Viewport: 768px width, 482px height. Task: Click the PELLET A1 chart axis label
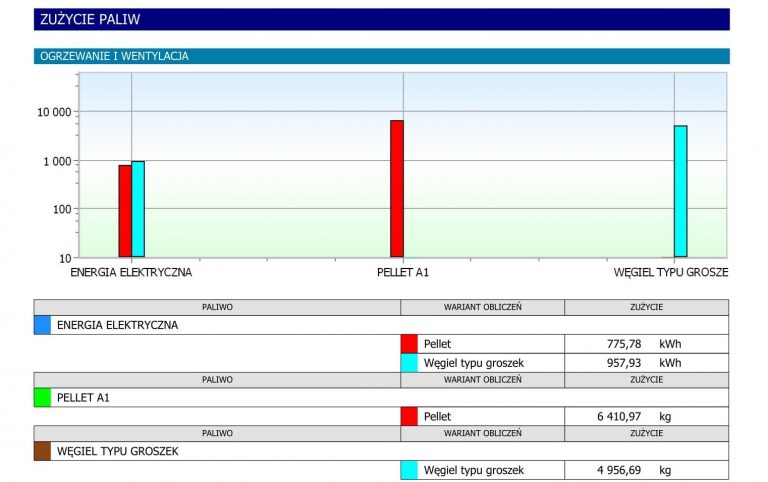(x=403, y=272)
